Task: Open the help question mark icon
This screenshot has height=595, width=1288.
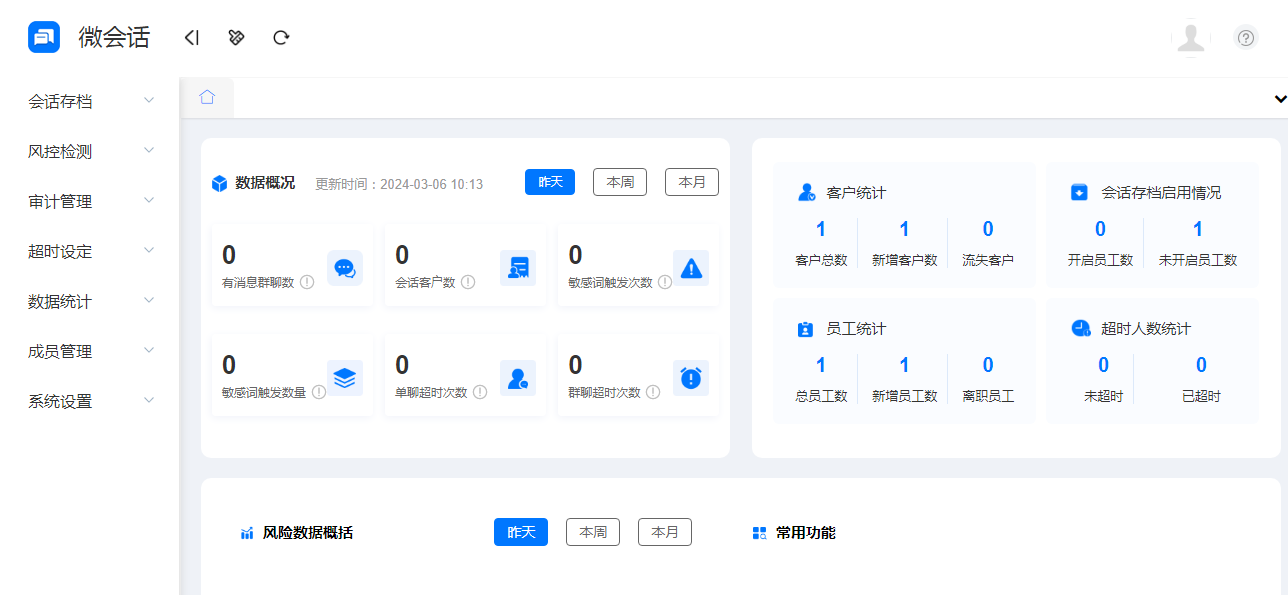Action: [x=1246, y=38]
